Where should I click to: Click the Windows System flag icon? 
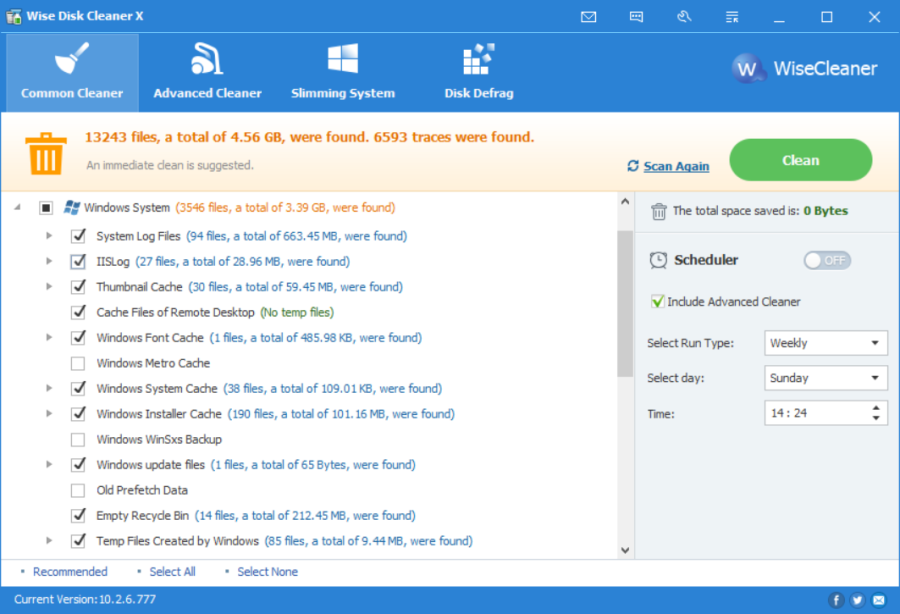pos(72,207)
